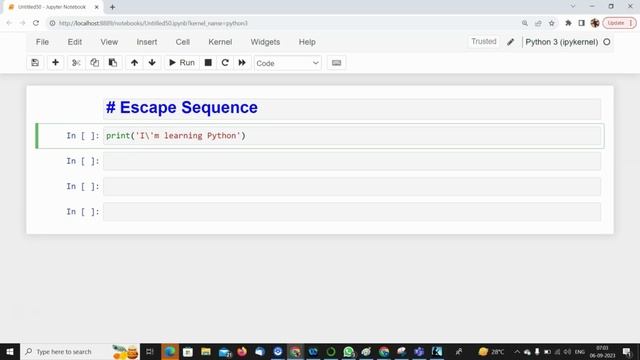Open the View menu
This screenshot has width=640, height=360.
pos(109,42)
